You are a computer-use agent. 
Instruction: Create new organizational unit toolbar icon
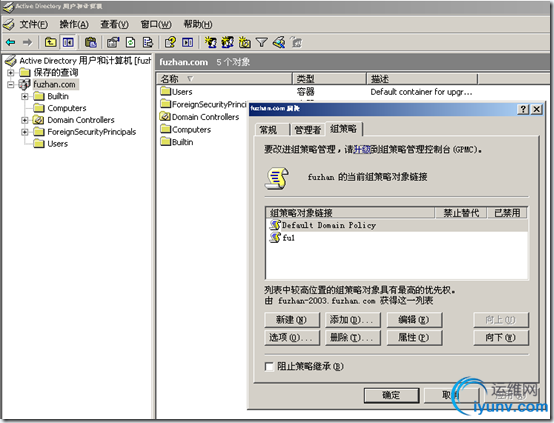[x=244, y=42]
